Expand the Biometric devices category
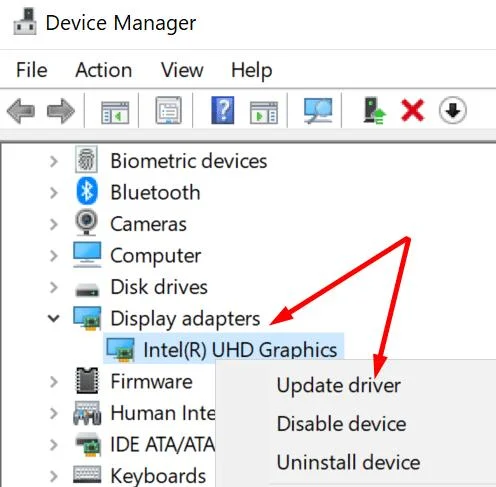Image resolution: width=496 pixels, height=487 pixels. (53, 162)
